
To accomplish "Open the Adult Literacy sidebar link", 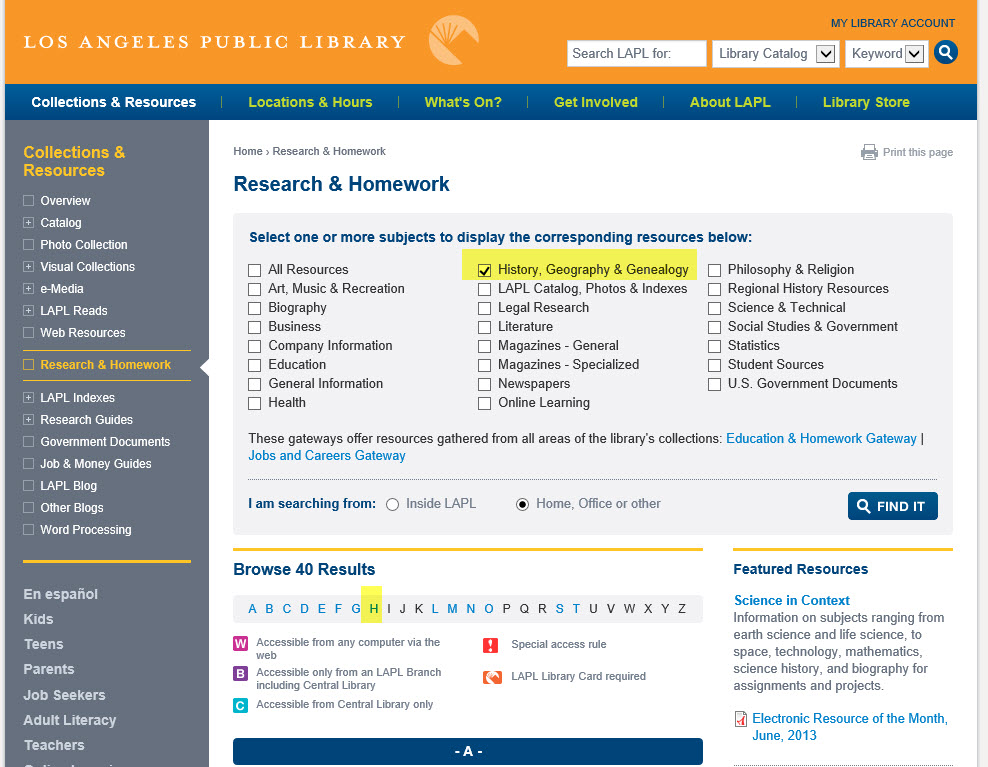I will coord(69,720).
